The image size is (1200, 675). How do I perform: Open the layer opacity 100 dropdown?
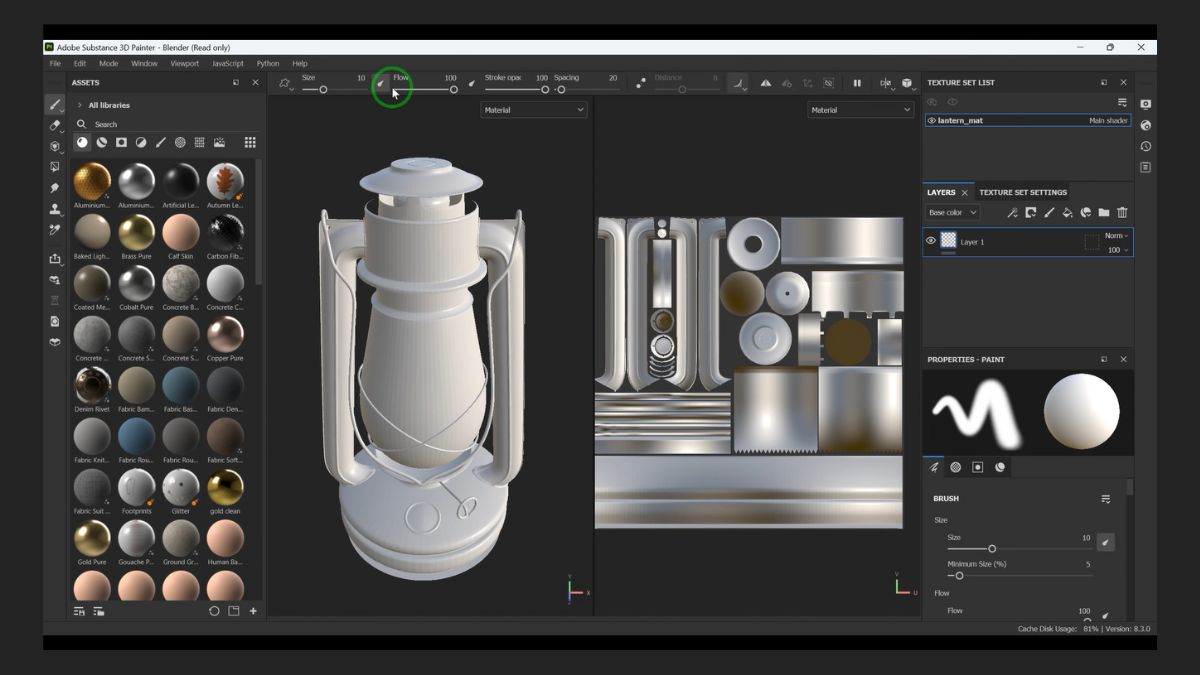(x=1118, y=250)
